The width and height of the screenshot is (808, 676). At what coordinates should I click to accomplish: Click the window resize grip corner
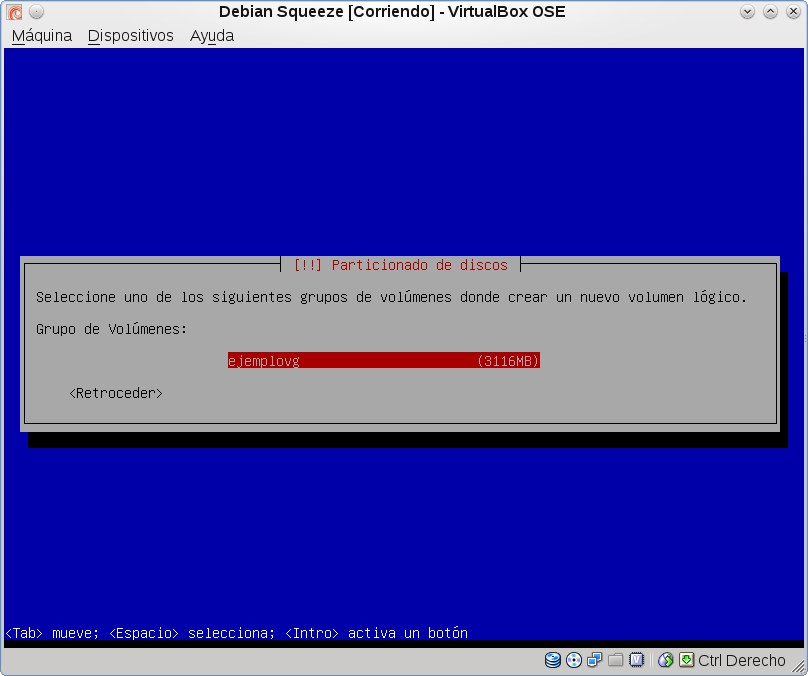point(798,667)
